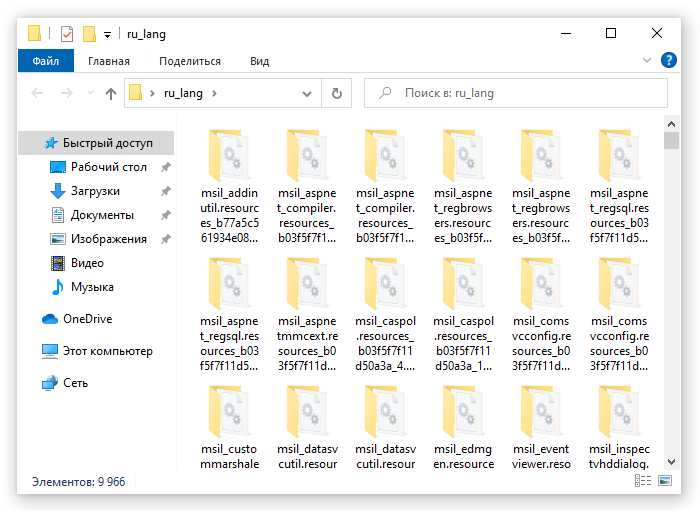The width and height of the screenshot is (700, 511).
Task: Select the ru_lang breadcrumb segment
Action: 183,93
